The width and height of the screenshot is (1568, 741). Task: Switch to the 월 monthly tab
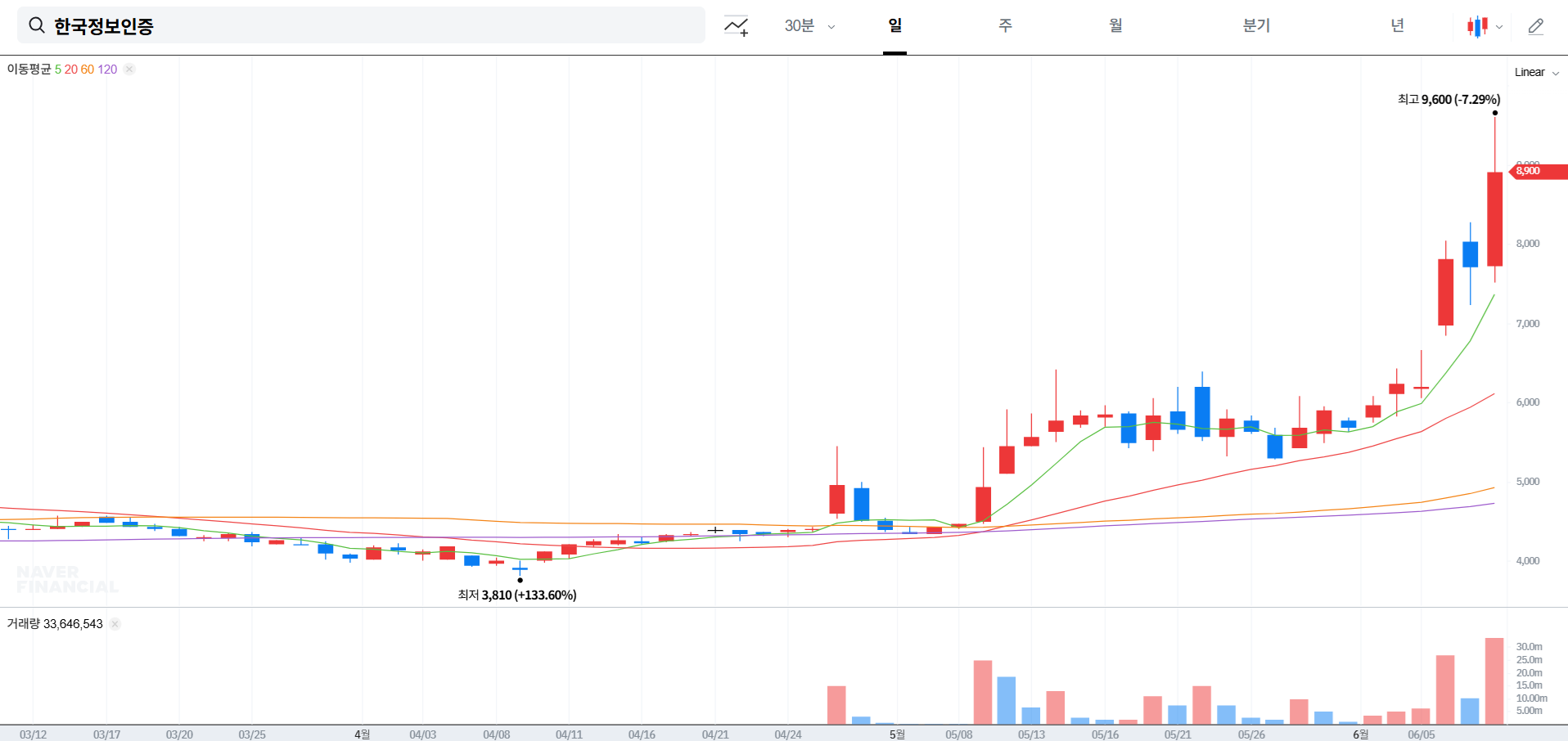1115,25
